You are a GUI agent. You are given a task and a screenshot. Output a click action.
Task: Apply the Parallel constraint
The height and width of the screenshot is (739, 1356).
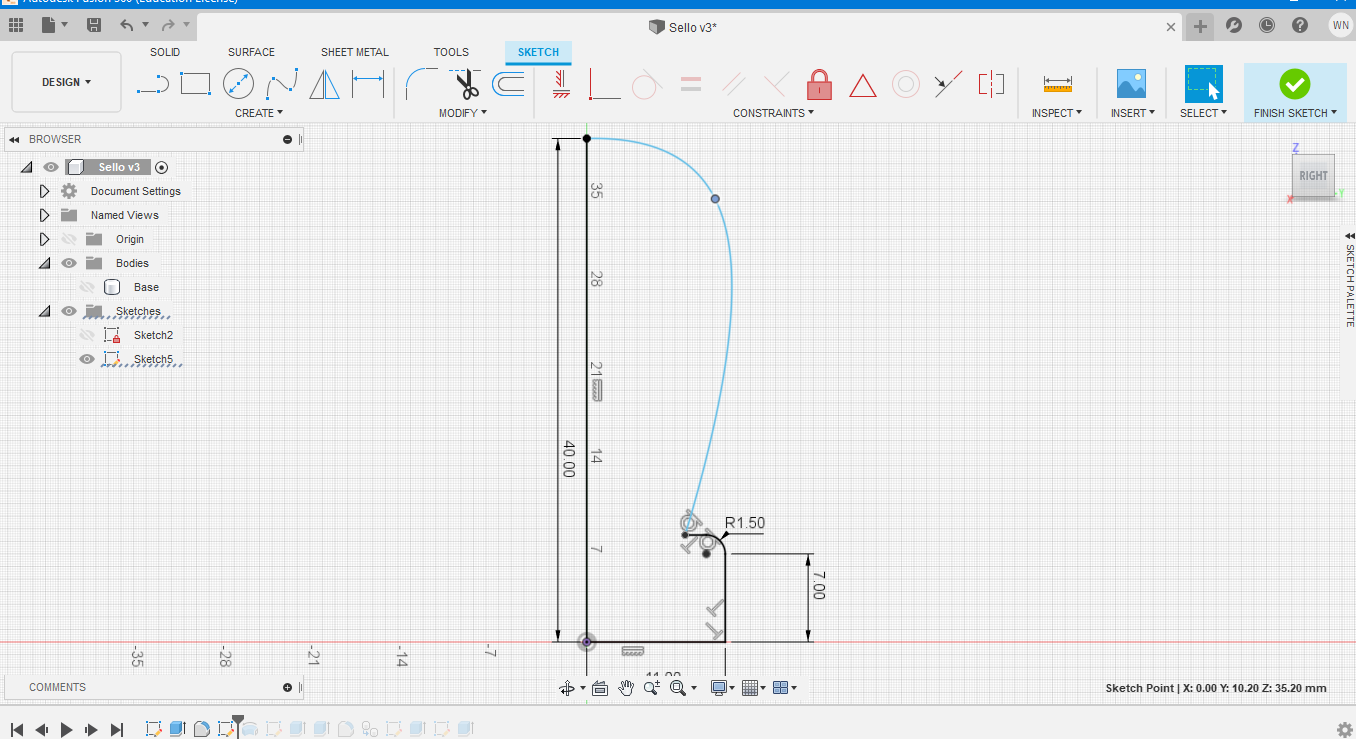tap(734, 85)
